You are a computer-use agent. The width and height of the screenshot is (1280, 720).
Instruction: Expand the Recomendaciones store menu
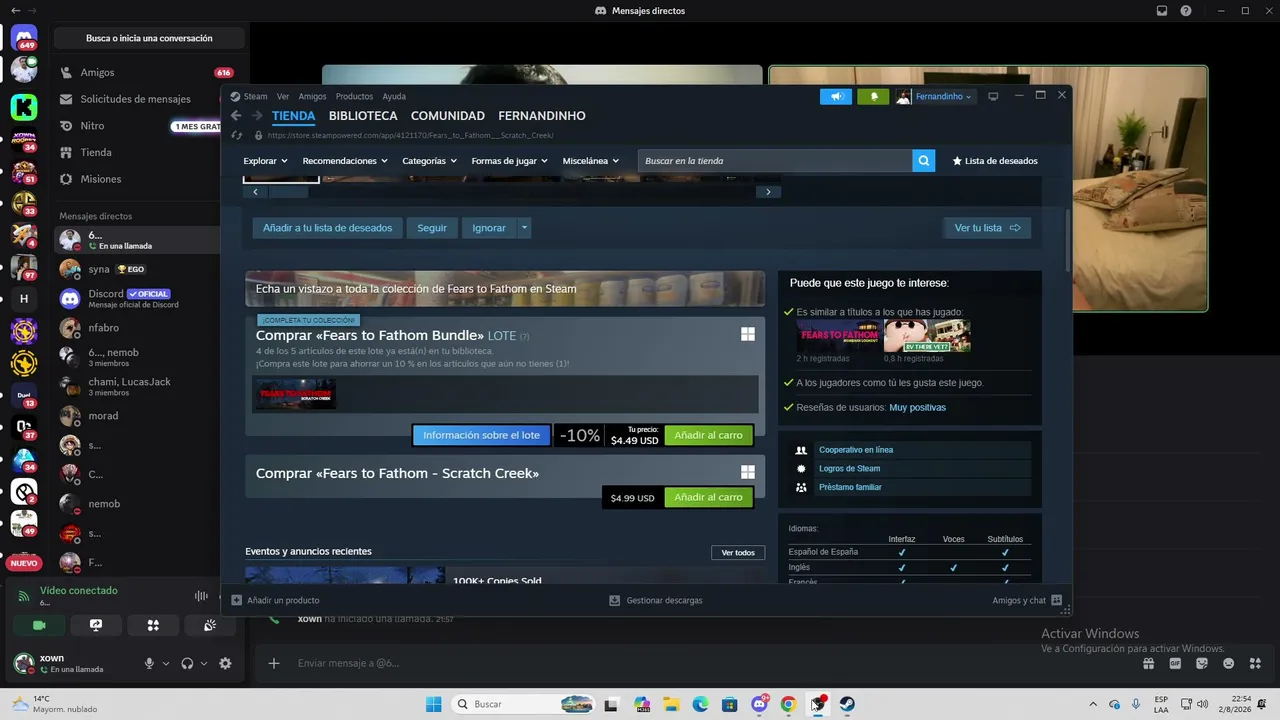tap(345, 161)
